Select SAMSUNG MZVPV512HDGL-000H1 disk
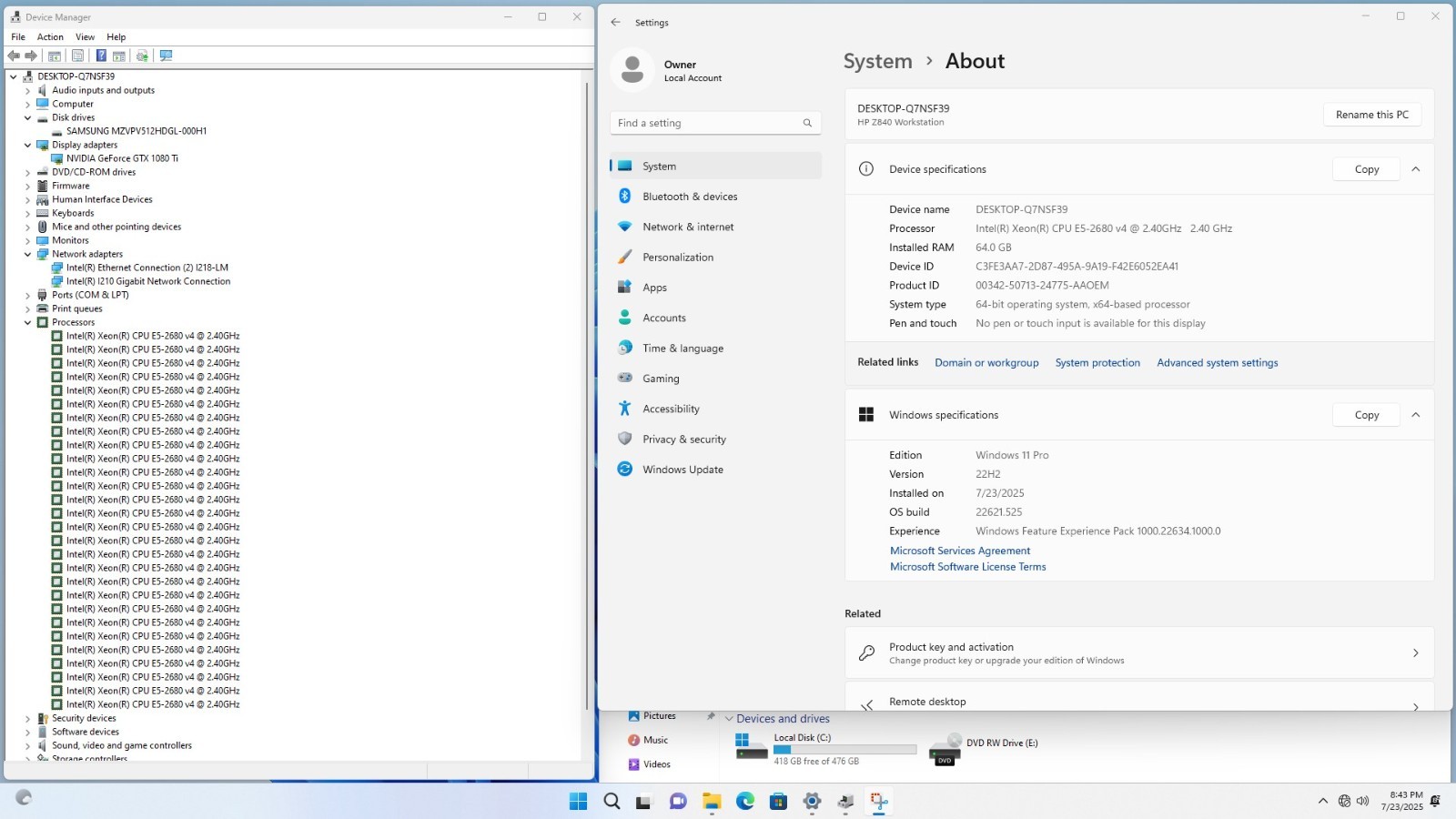 tap(136, 131)
